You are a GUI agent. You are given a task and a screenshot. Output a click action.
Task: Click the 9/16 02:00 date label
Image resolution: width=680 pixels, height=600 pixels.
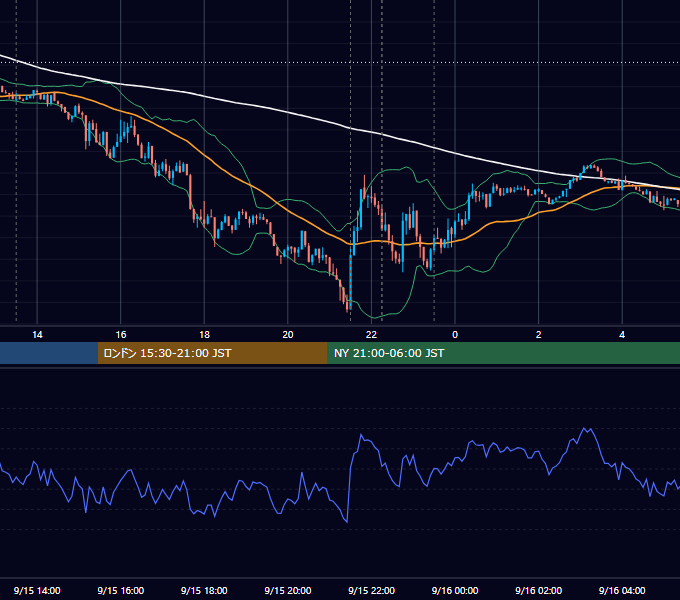click(x=539, y=590)
